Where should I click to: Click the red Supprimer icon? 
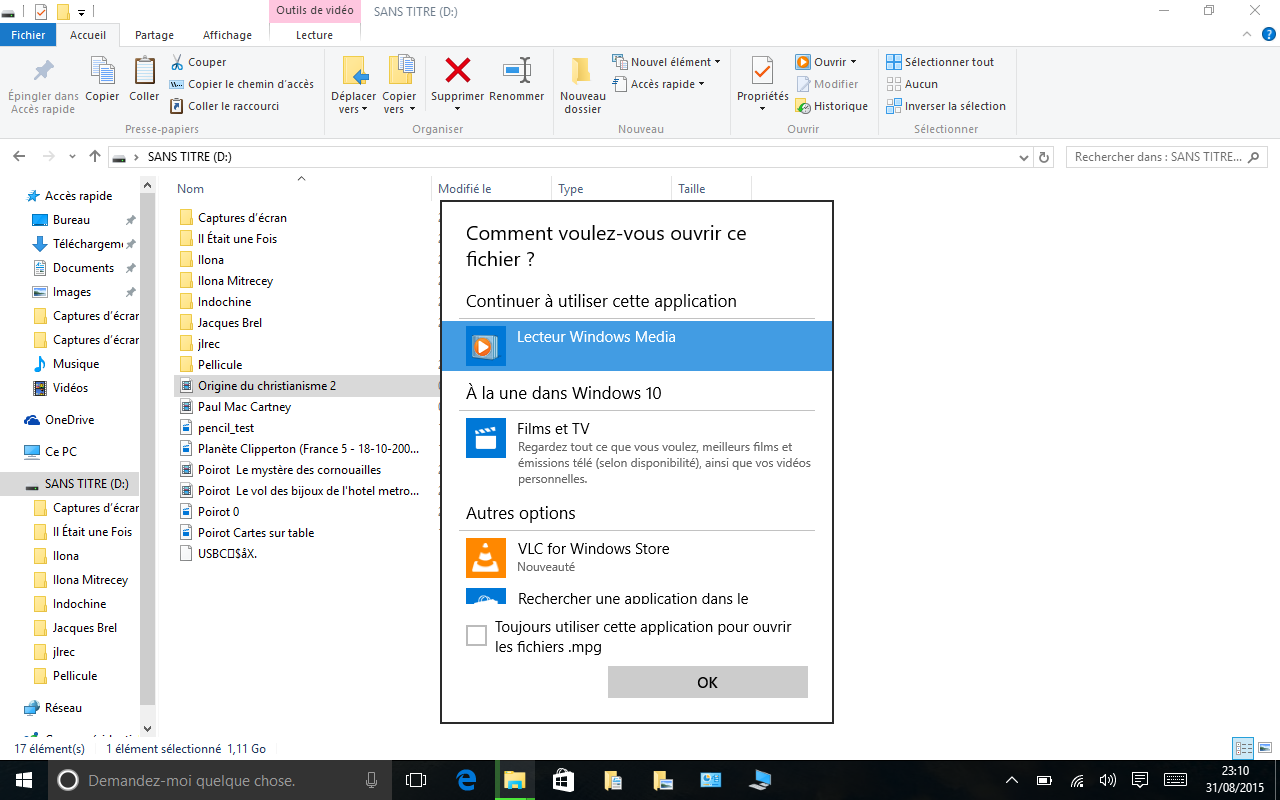(458, 70)
